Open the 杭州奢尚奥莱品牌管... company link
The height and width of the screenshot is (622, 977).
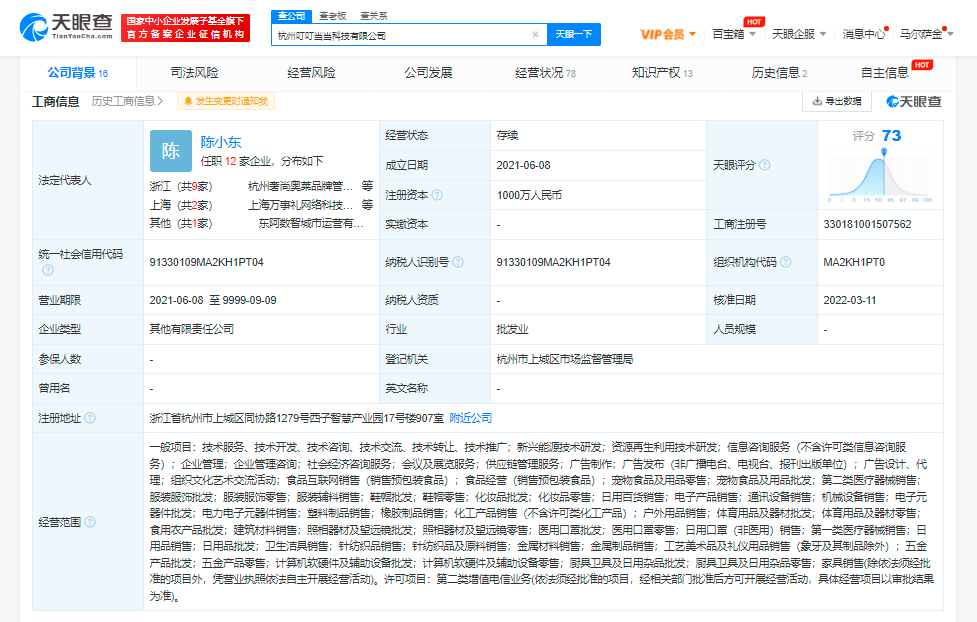300,186
